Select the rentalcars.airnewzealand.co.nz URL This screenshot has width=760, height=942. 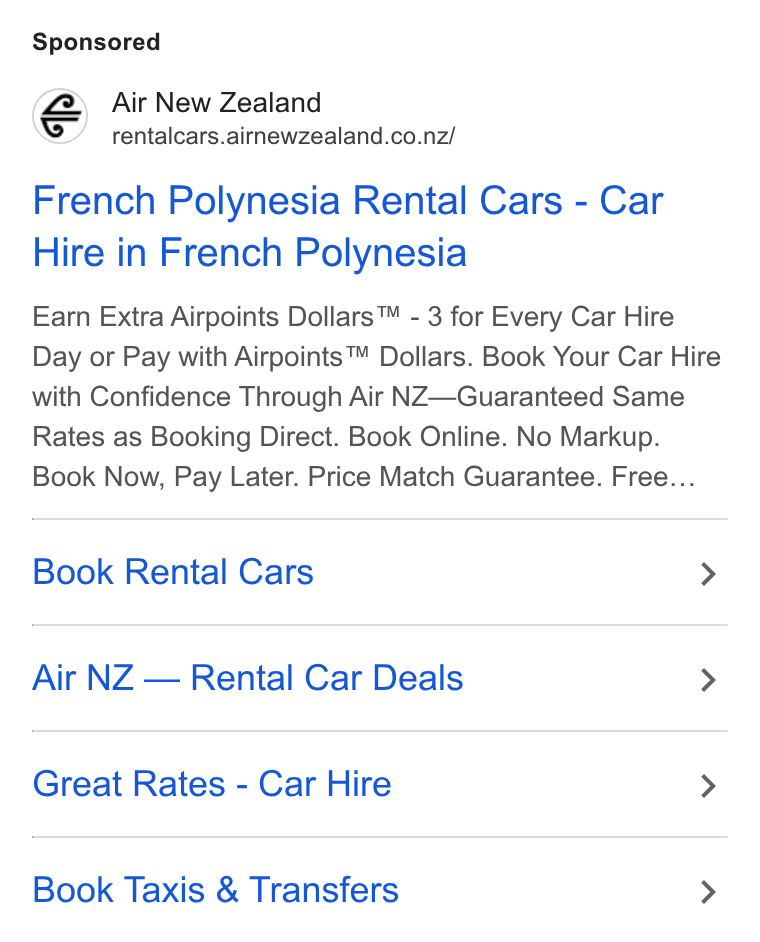point(284,136)
